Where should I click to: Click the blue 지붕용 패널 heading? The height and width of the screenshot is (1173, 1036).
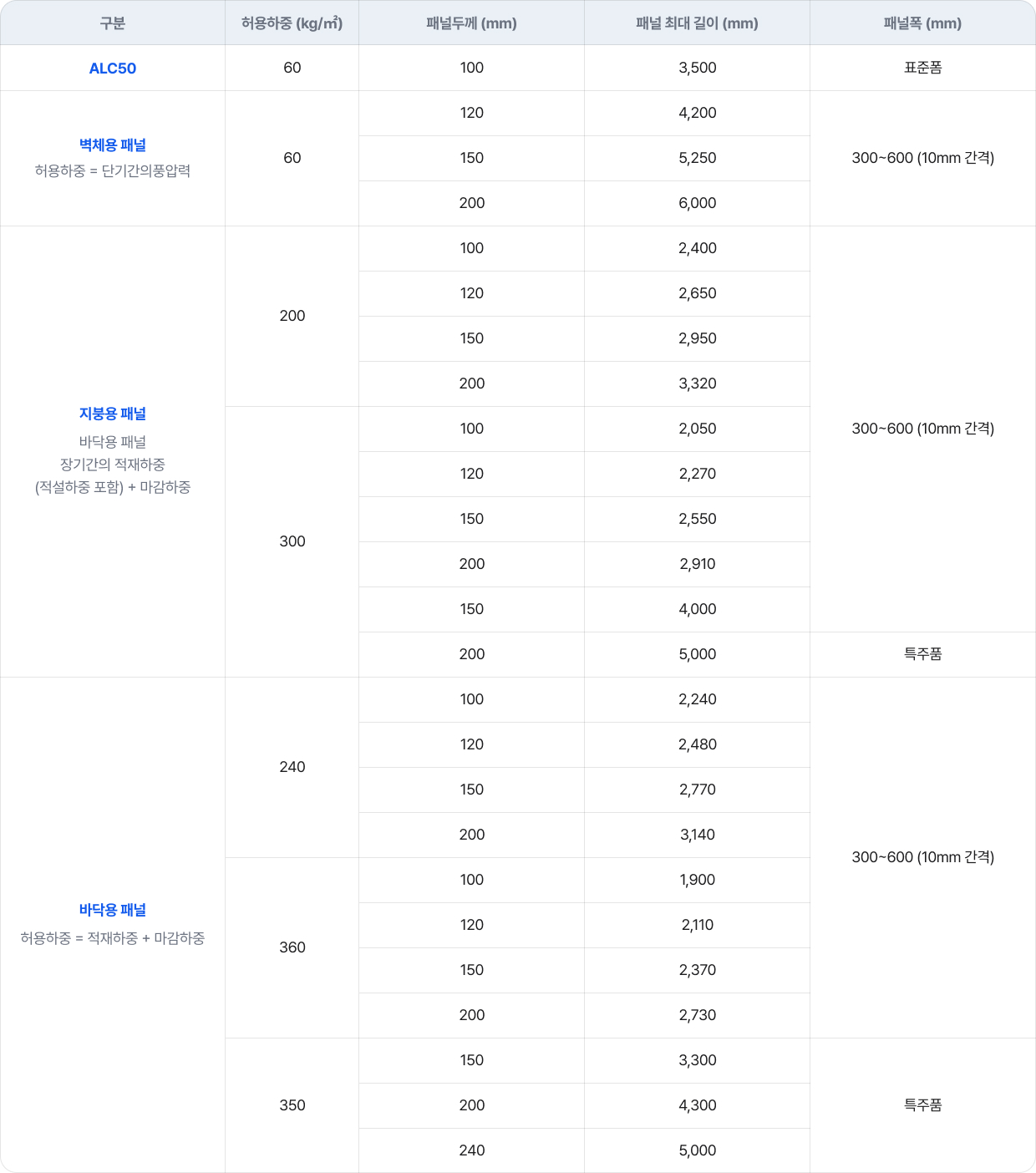(113, 414)
